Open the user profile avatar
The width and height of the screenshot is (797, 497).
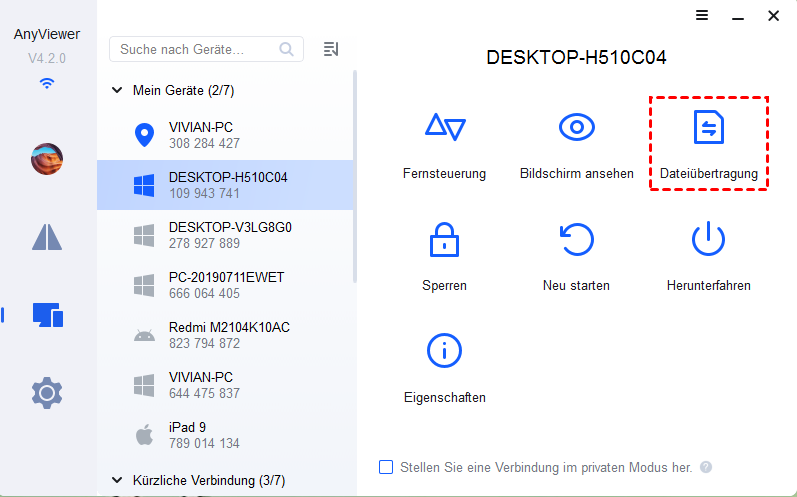coord(47,159)
